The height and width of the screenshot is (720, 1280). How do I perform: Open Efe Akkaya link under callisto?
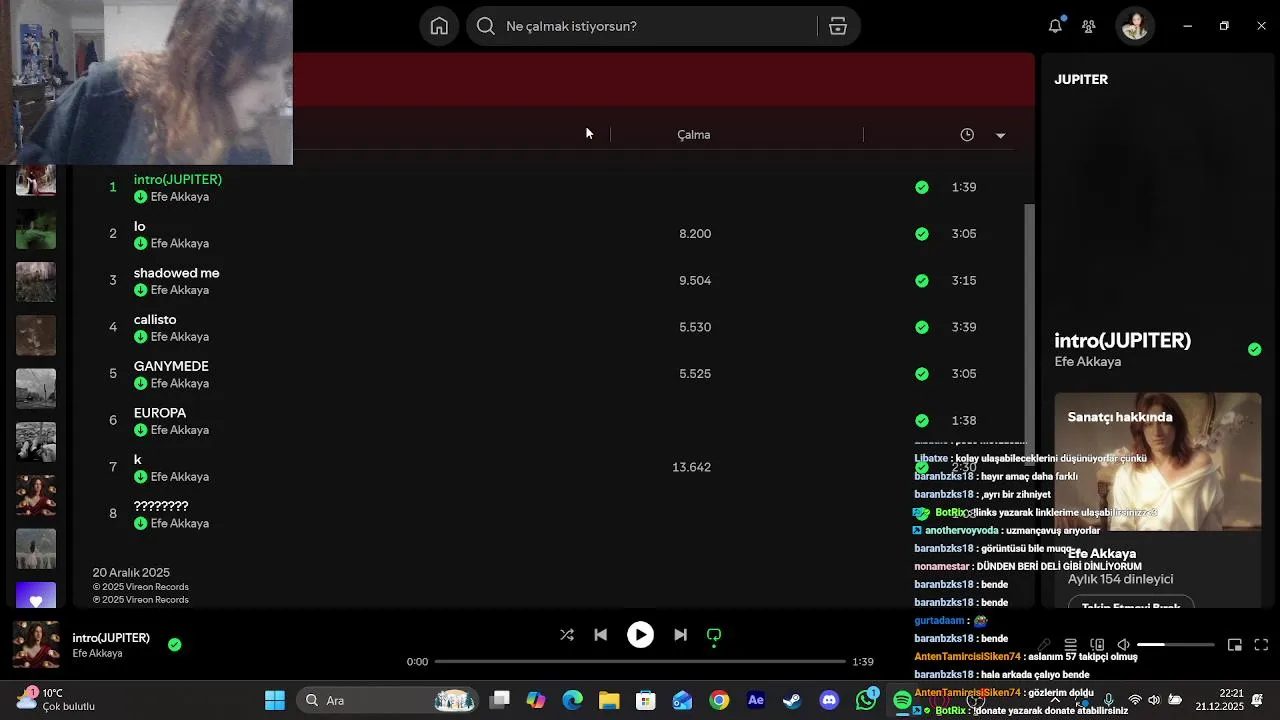pyautogui.click(x=180, y=337)
